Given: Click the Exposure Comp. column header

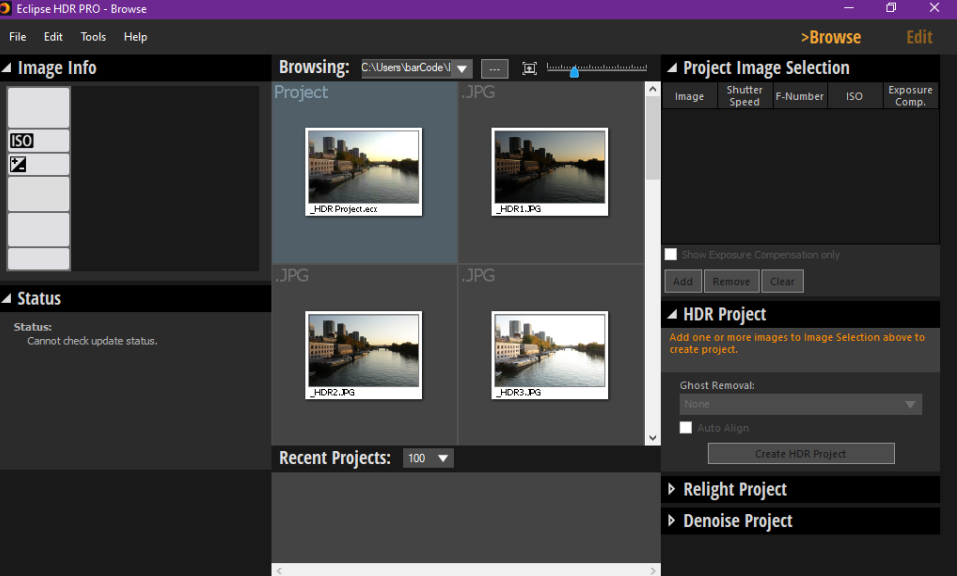Looking at the screenshot, I should [910, 96].
